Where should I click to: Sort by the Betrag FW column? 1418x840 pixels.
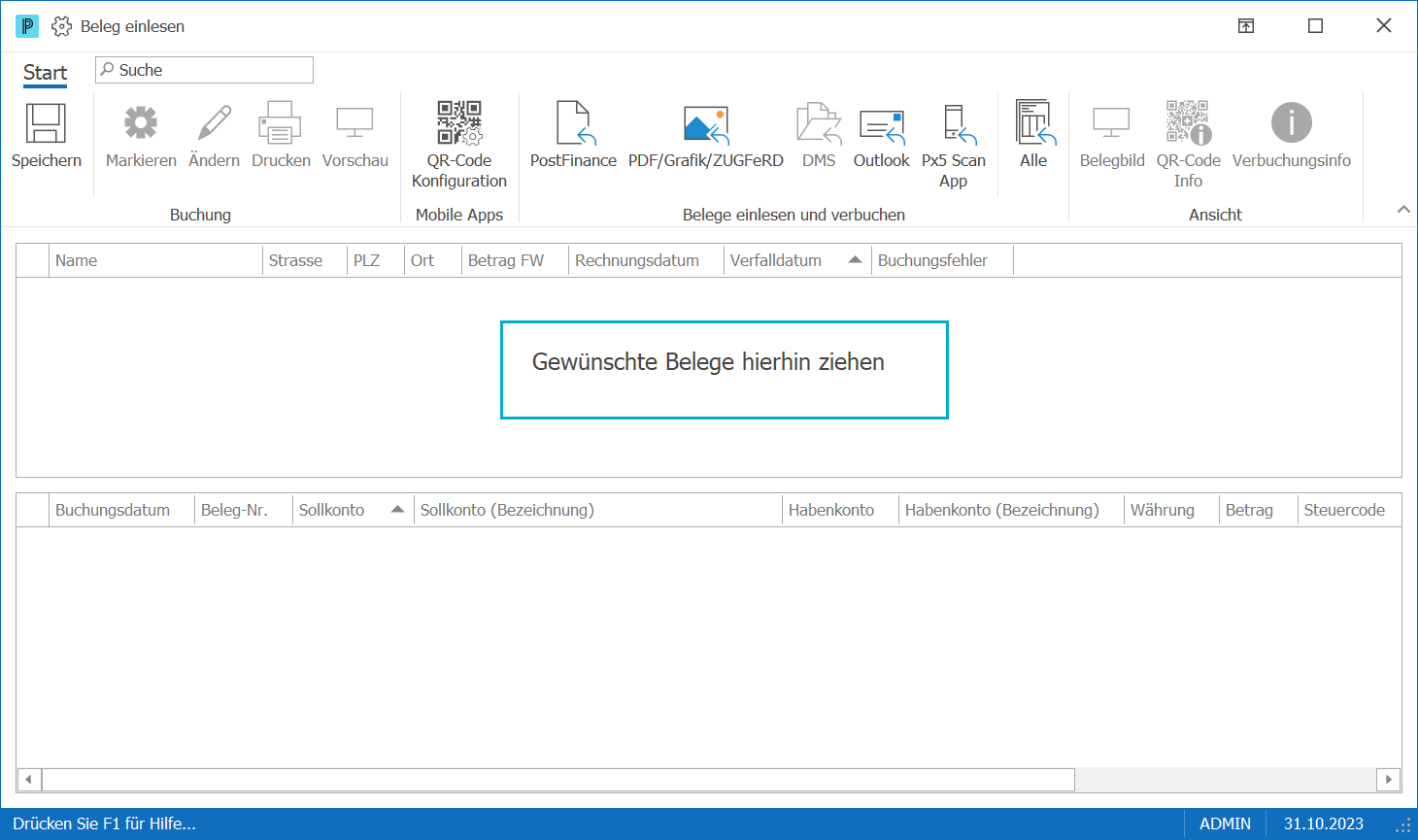515,260
